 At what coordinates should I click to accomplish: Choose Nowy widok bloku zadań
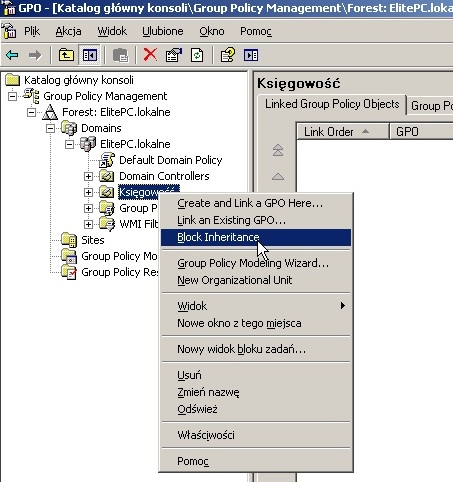(x=256, y=349)
